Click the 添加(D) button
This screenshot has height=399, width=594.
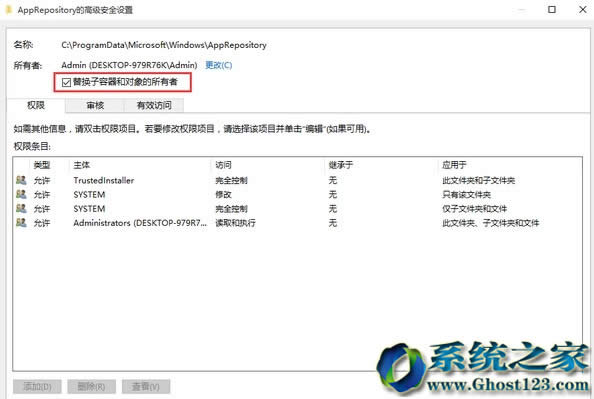(37, 386)
